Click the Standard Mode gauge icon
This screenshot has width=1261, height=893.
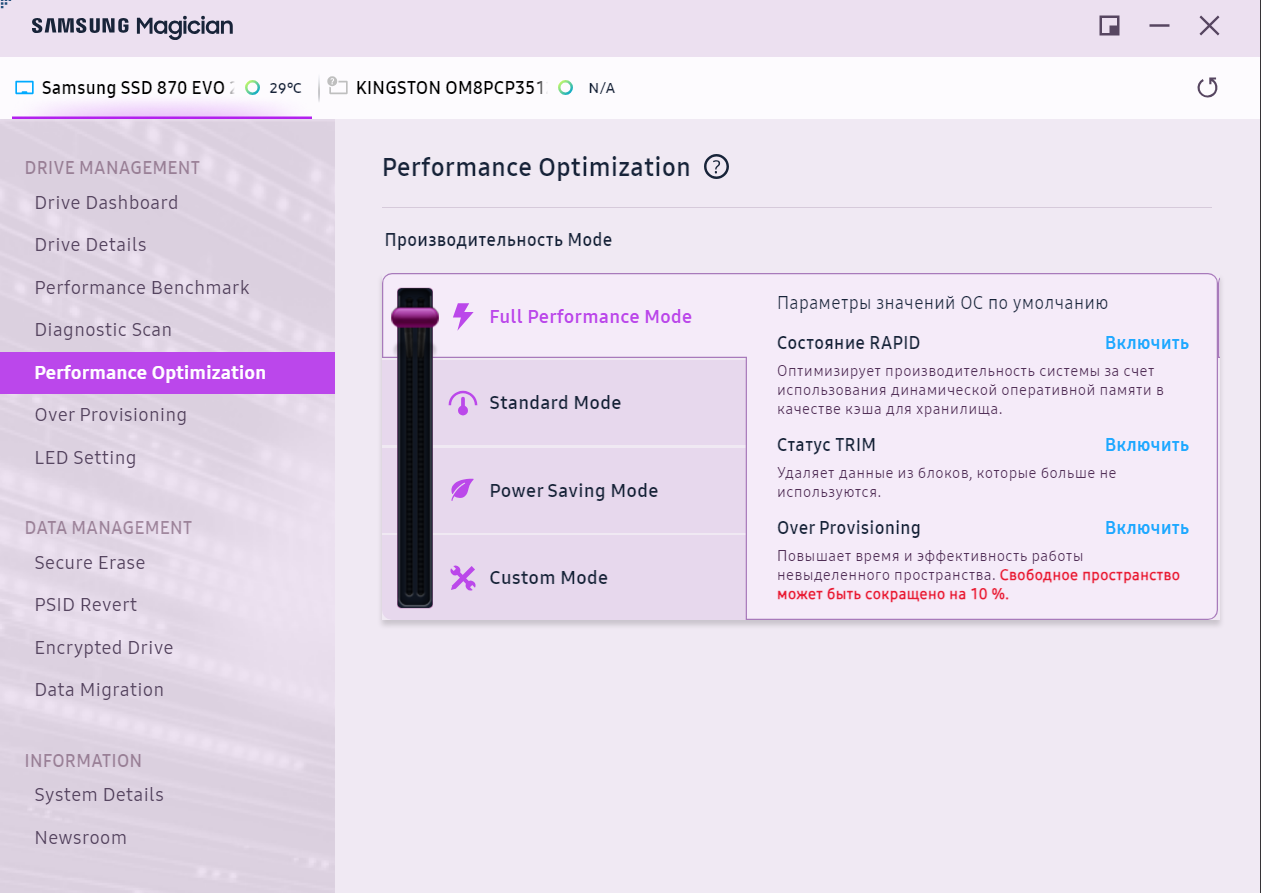click(462, 403)
